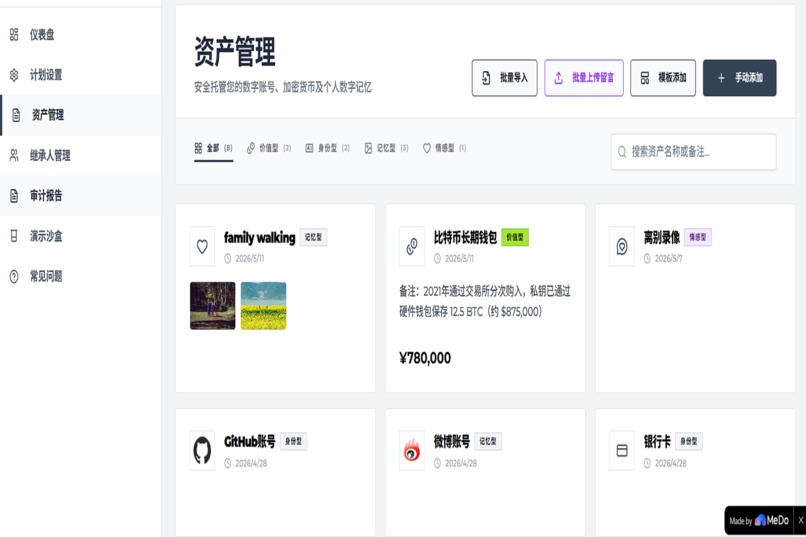Open 常见问题 in the sidebar
The image size is (806, 537).
(x=80, y=276)
